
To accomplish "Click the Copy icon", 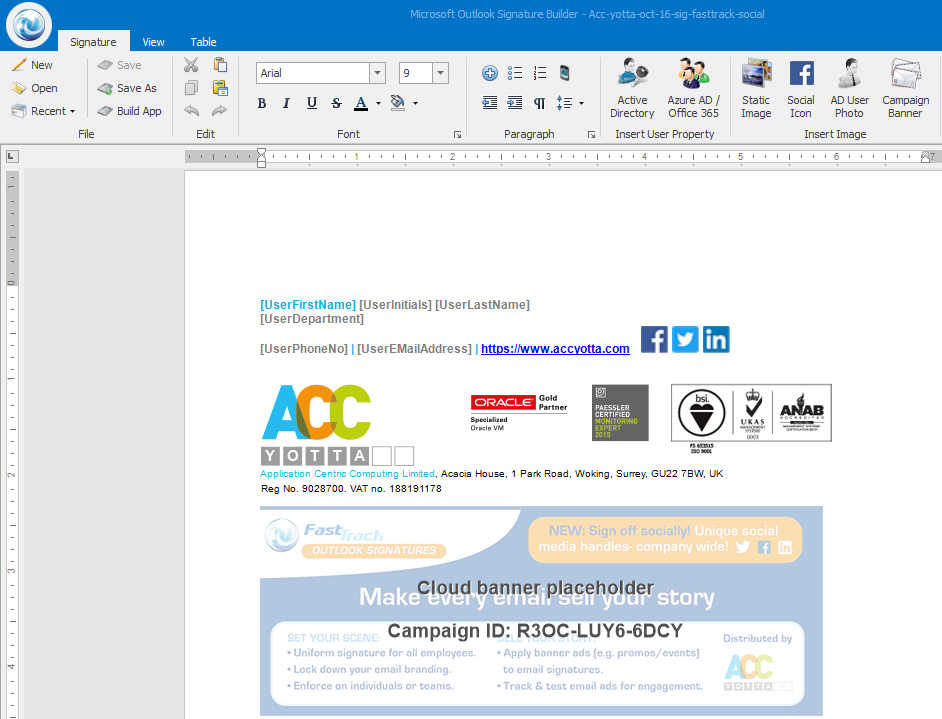I will pyautogui.click(x=191, y=88).
